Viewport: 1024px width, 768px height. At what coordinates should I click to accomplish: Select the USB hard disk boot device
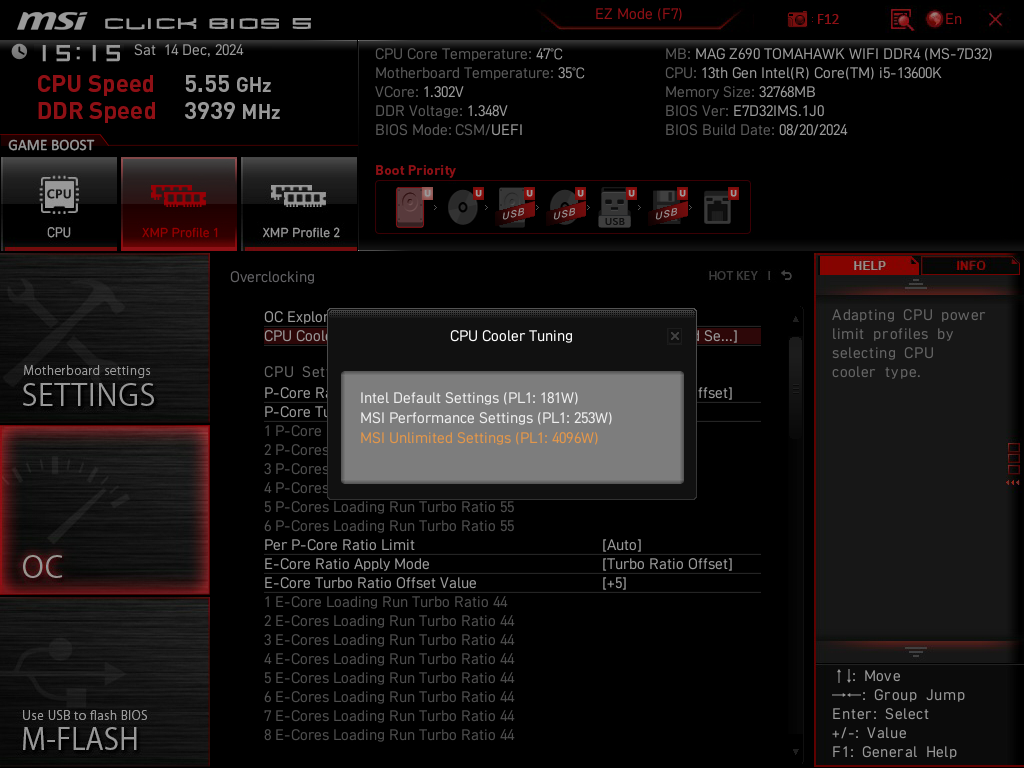(x=516, y=207)
